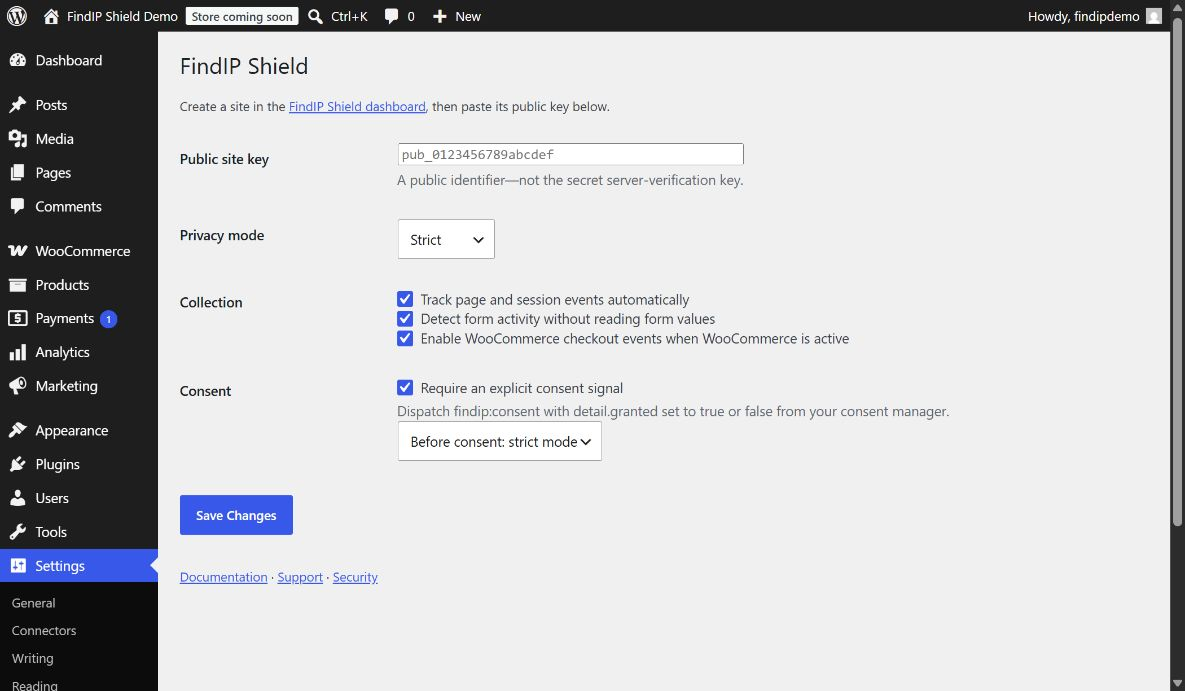
Task: Open the Documentation link
Action: pyautogui.click(x=224, y=577)
